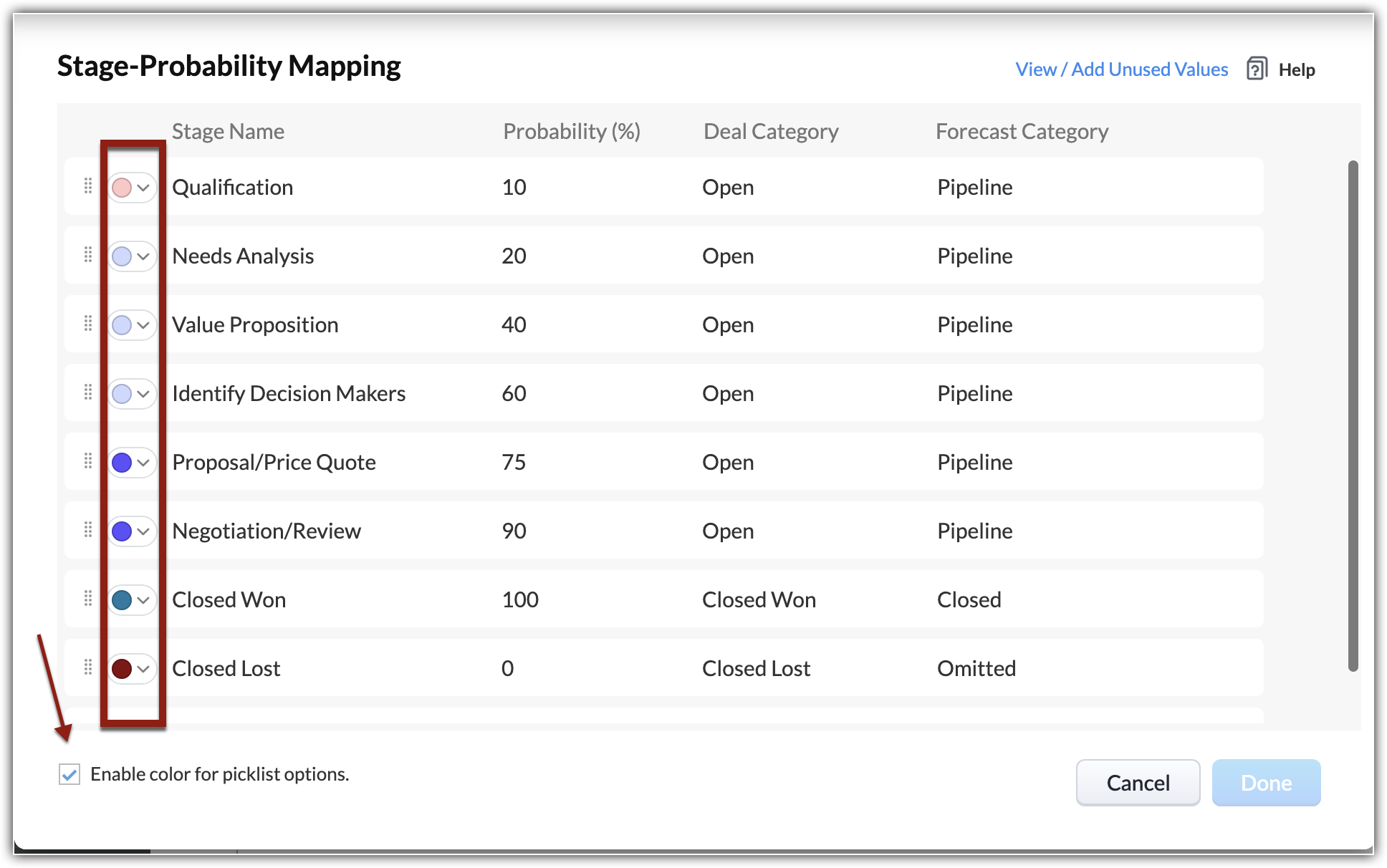Click the Identify Decision Makers stage name

[288, 394]
